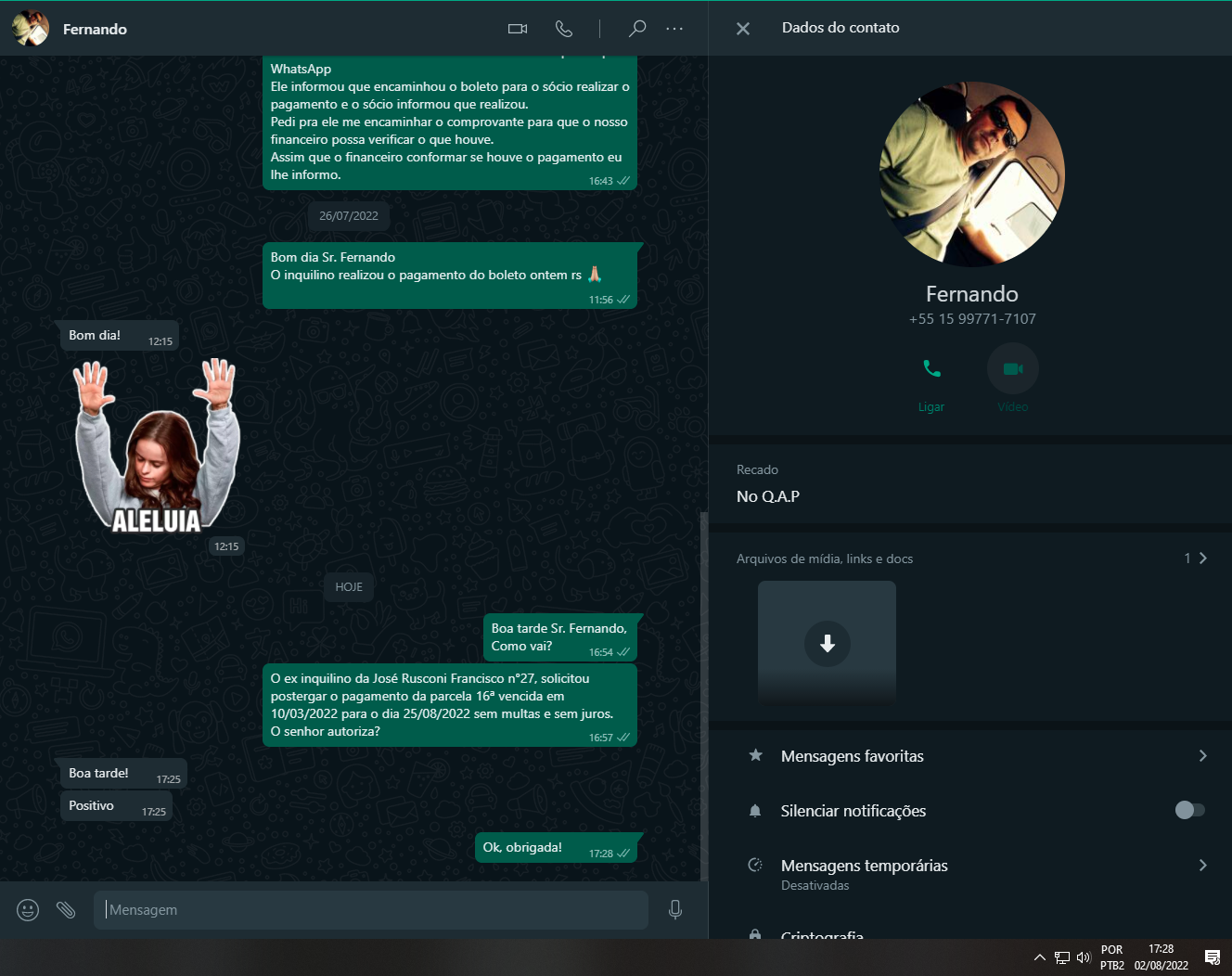1232x976 pixels.
Task: Click the Ligar phone icon
Action: click(x=931, y=369)
